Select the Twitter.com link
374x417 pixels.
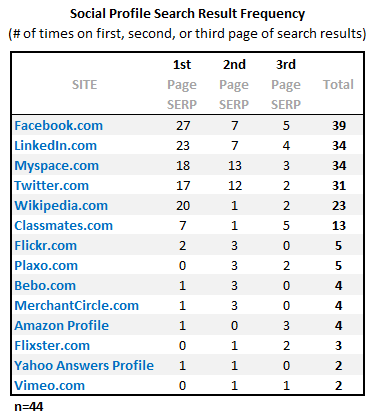click(51, 186)
